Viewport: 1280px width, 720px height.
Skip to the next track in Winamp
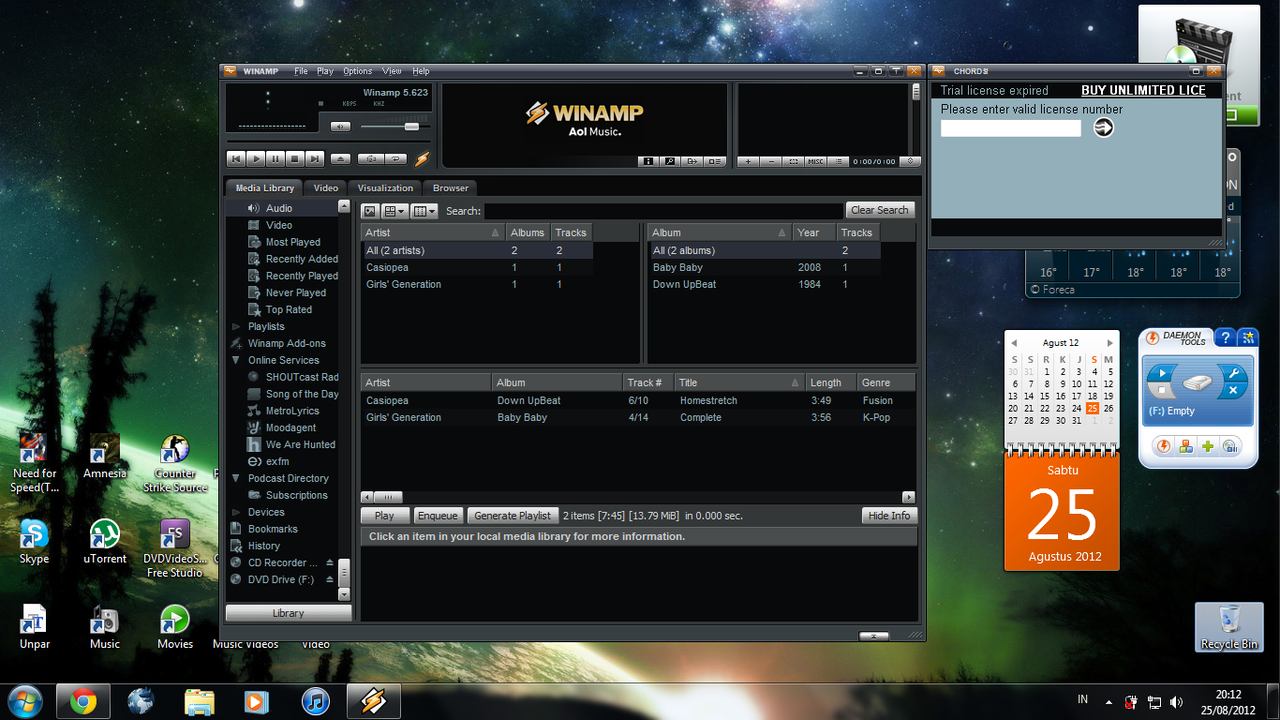tap(315, 159)
